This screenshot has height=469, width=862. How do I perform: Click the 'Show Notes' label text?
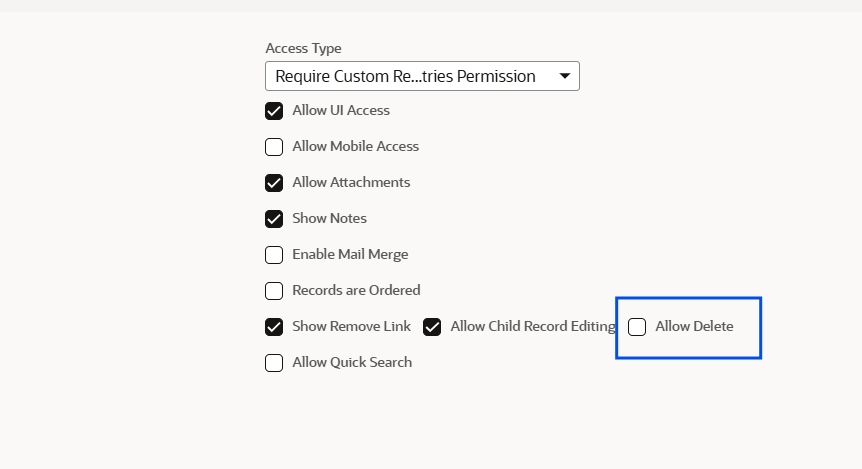pos(329,218)
